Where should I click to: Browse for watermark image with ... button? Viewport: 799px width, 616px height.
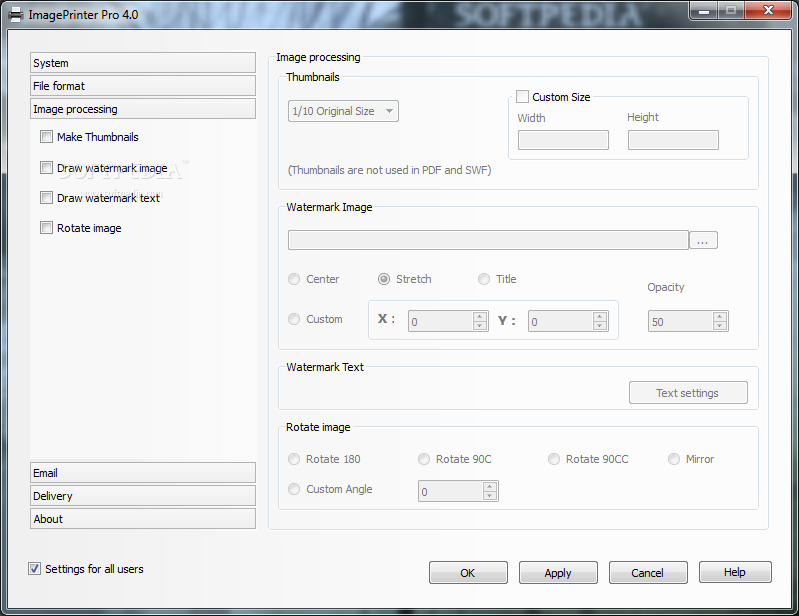tap(703, 240)
